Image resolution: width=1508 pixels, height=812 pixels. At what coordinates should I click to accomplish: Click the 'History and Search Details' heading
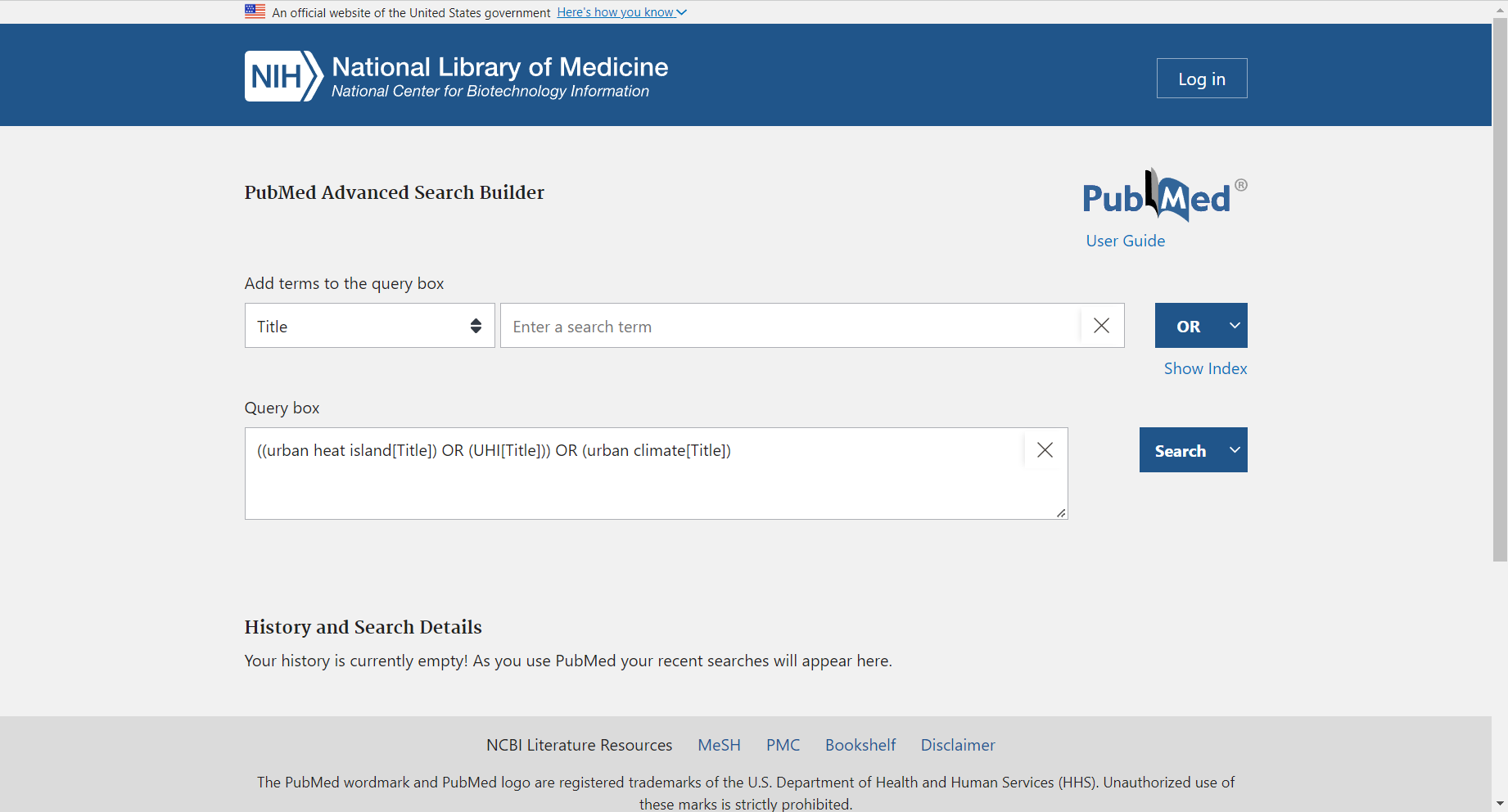coord(363,627)
